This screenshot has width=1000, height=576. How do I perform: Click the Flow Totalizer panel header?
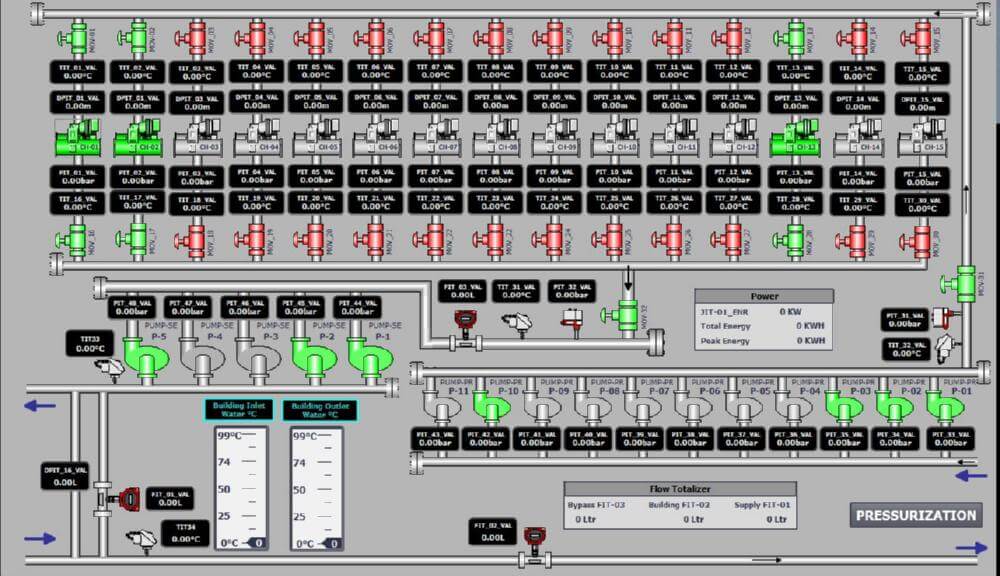(x=680, y=490)
